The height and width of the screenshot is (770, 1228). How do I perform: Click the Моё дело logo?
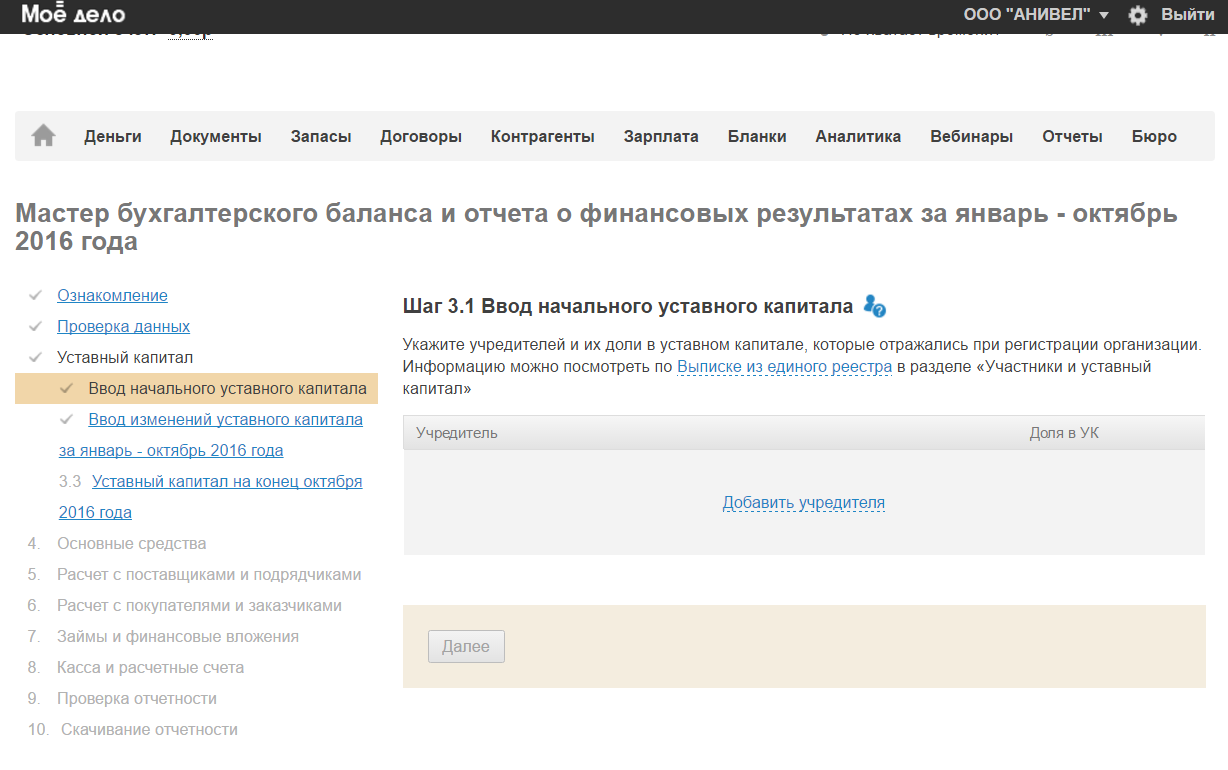[x=74, y=14]
